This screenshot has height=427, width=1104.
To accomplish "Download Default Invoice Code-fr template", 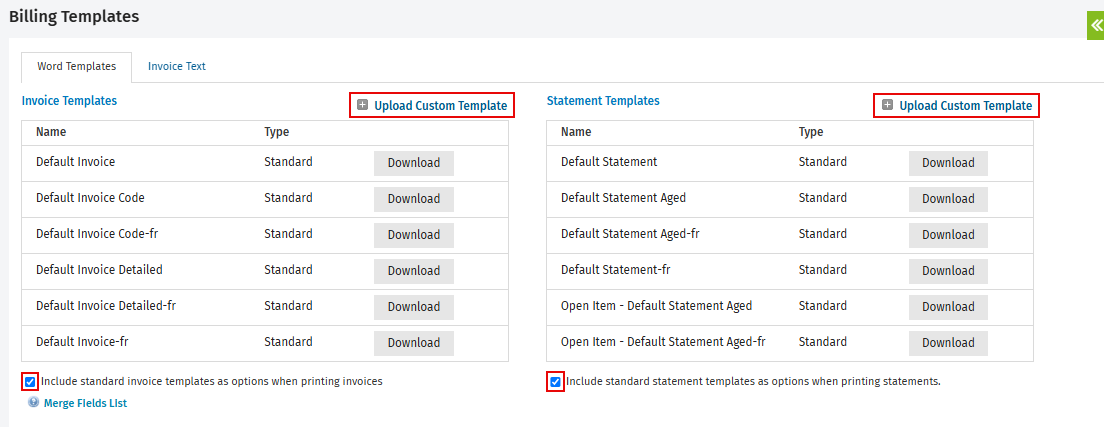I will click(414, 235).
